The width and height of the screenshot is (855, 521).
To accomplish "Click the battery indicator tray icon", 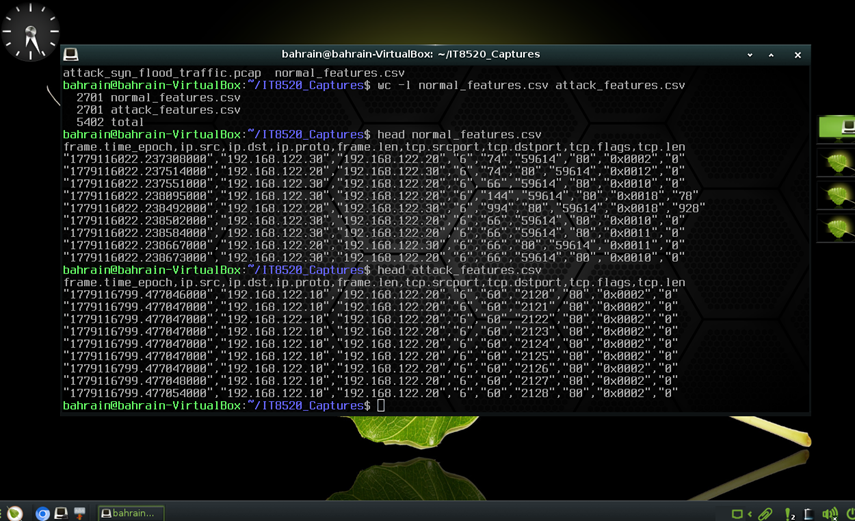I will coord(809,514).
